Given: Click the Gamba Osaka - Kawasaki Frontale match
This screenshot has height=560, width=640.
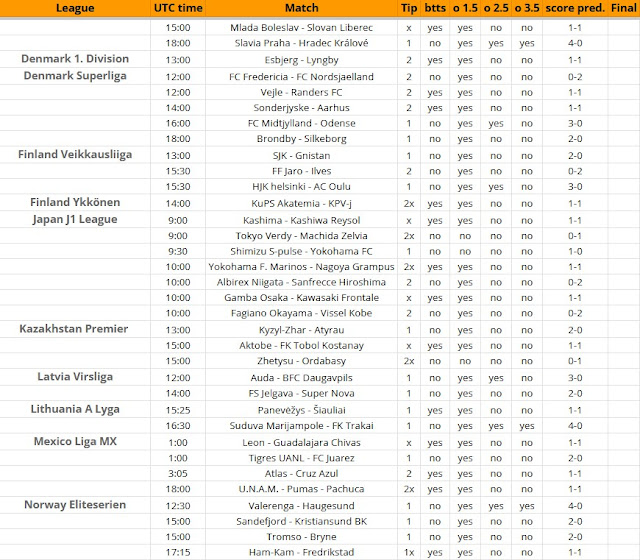Looking at the screenshot, I should pyautogui.click(x=302, y=298).
